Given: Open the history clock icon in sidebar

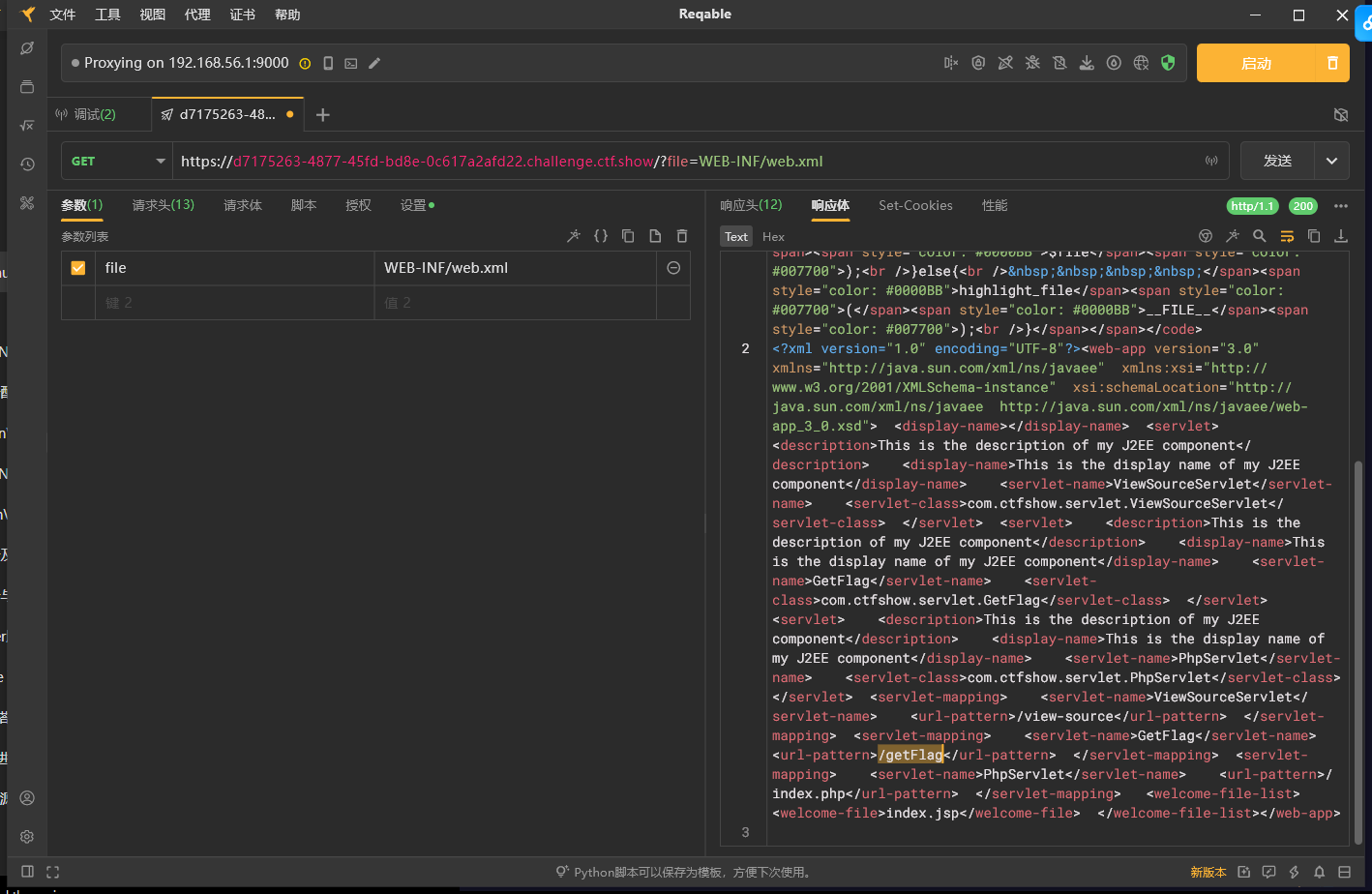Looking at the screenshot, I should coord(27,164).
